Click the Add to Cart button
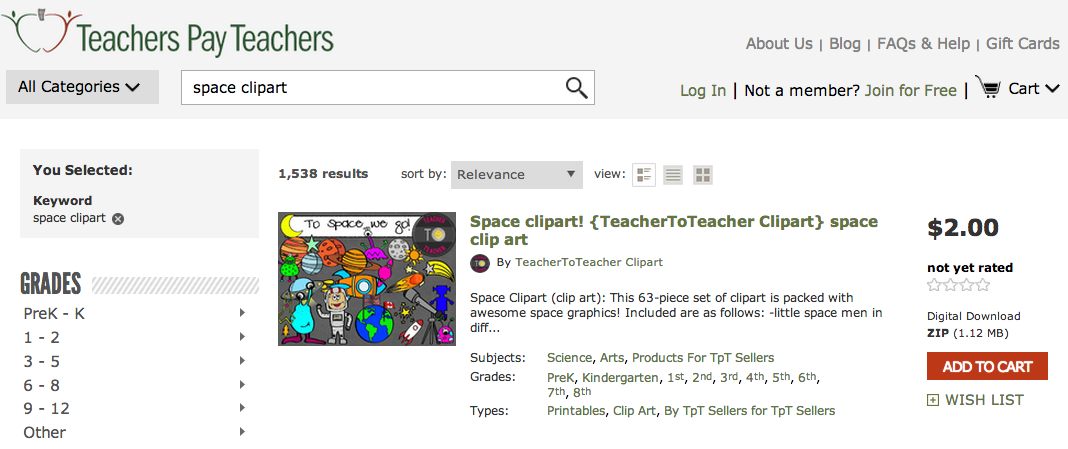Screen dimensions: 1068x449 tap(987, 367)
